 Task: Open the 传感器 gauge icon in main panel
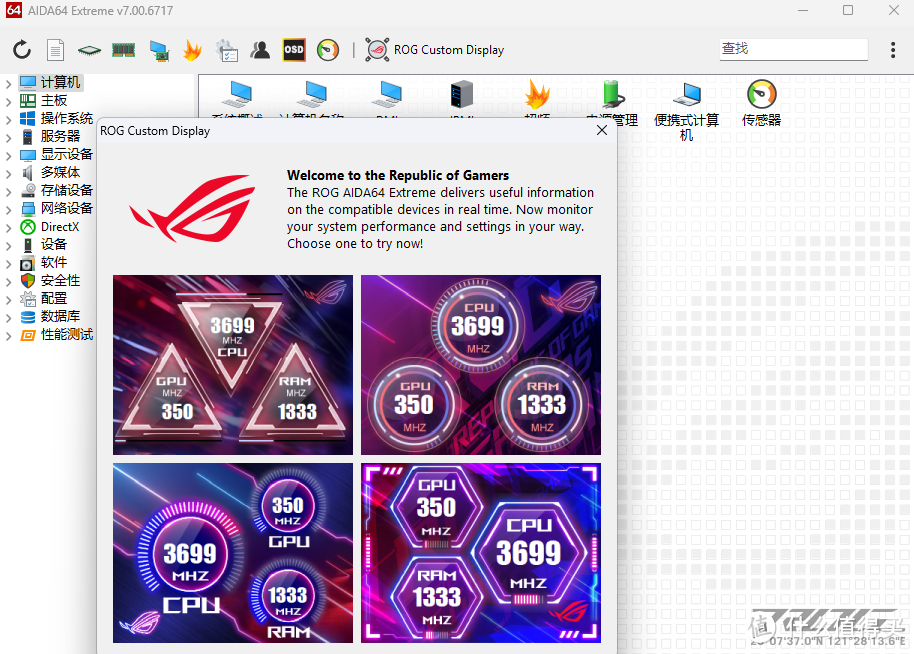click(761, 94)
